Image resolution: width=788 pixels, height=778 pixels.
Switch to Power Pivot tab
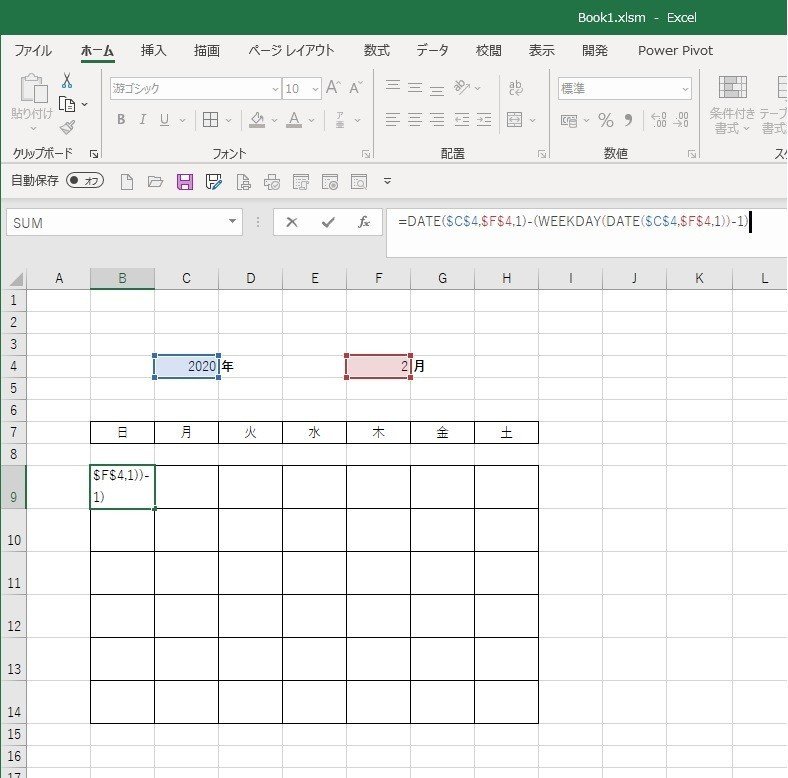675,50
